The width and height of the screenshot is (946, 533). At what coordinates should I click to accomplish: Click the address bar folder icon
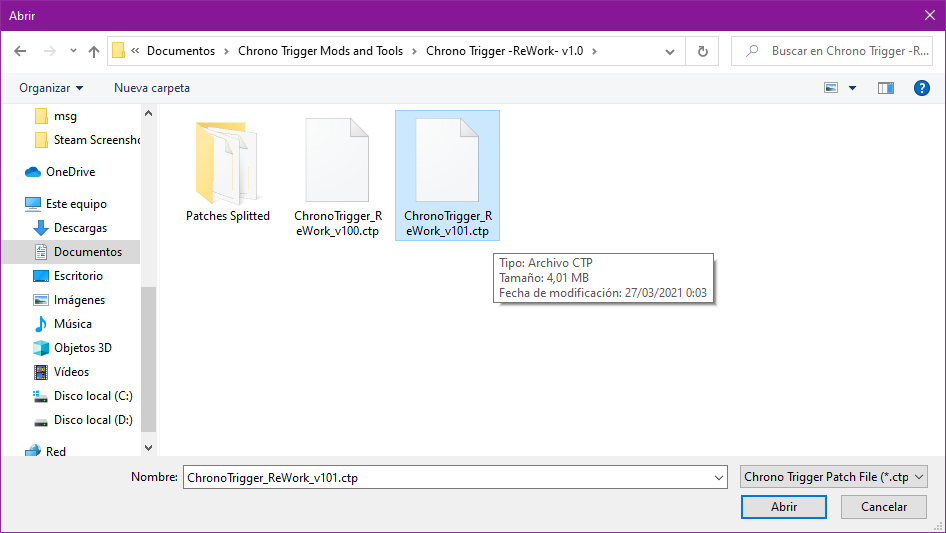pyautogui.click(x=118, y=51)
